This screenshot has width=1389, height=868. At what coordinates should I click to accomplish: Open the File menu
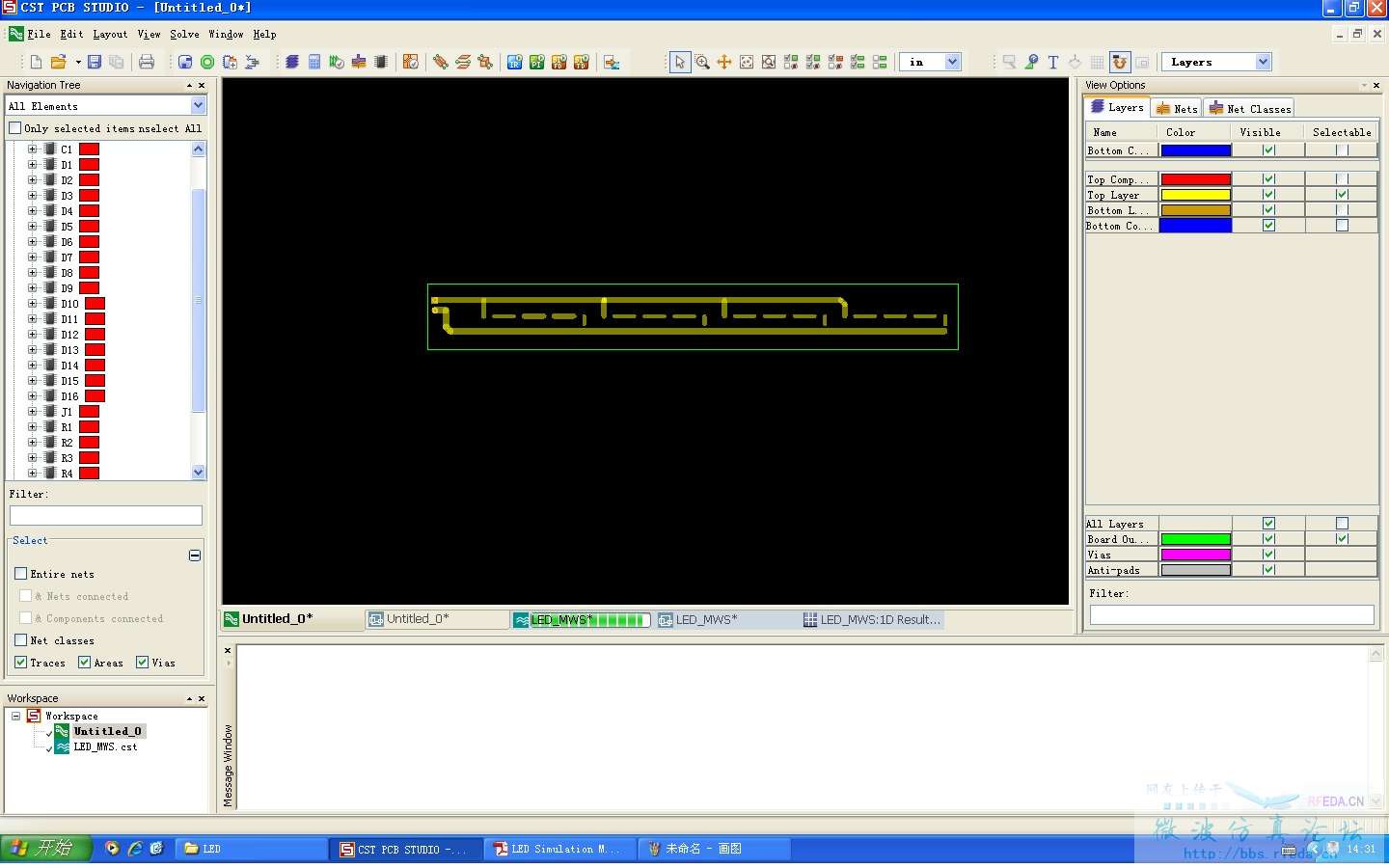coord(39,34)
